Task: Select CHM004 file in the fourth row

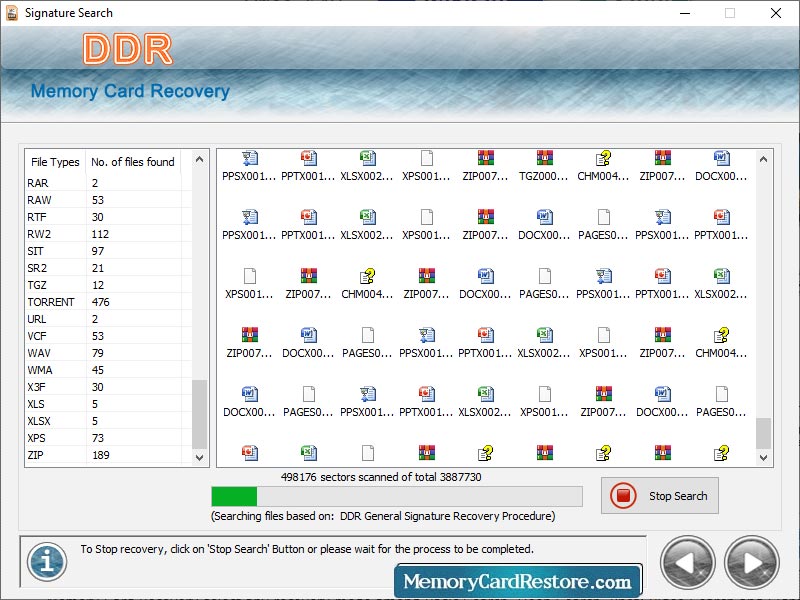Action: 721,343
